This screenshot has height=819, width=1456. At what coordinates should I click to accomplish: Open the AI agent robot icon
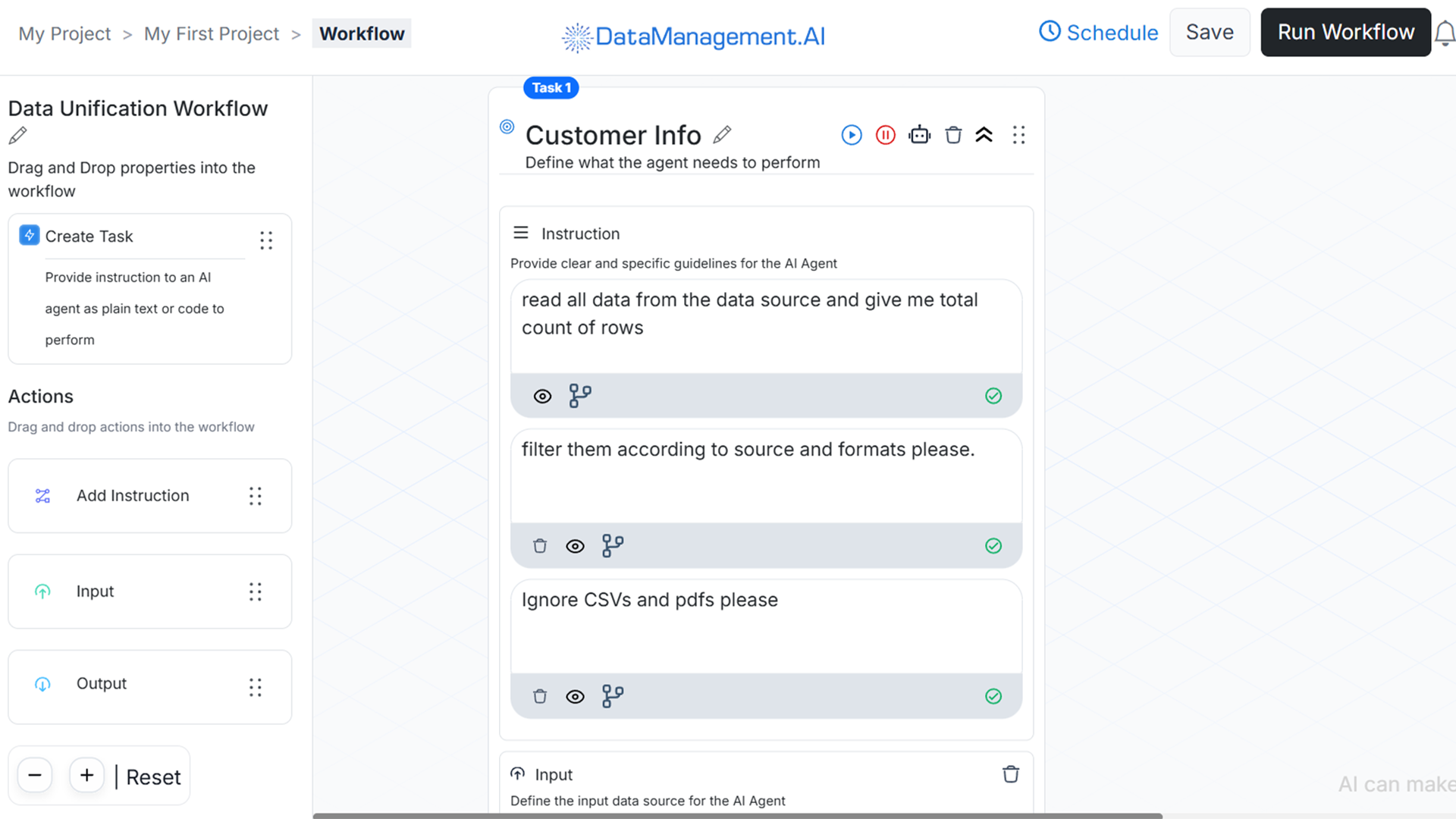[x=919, y=134]
